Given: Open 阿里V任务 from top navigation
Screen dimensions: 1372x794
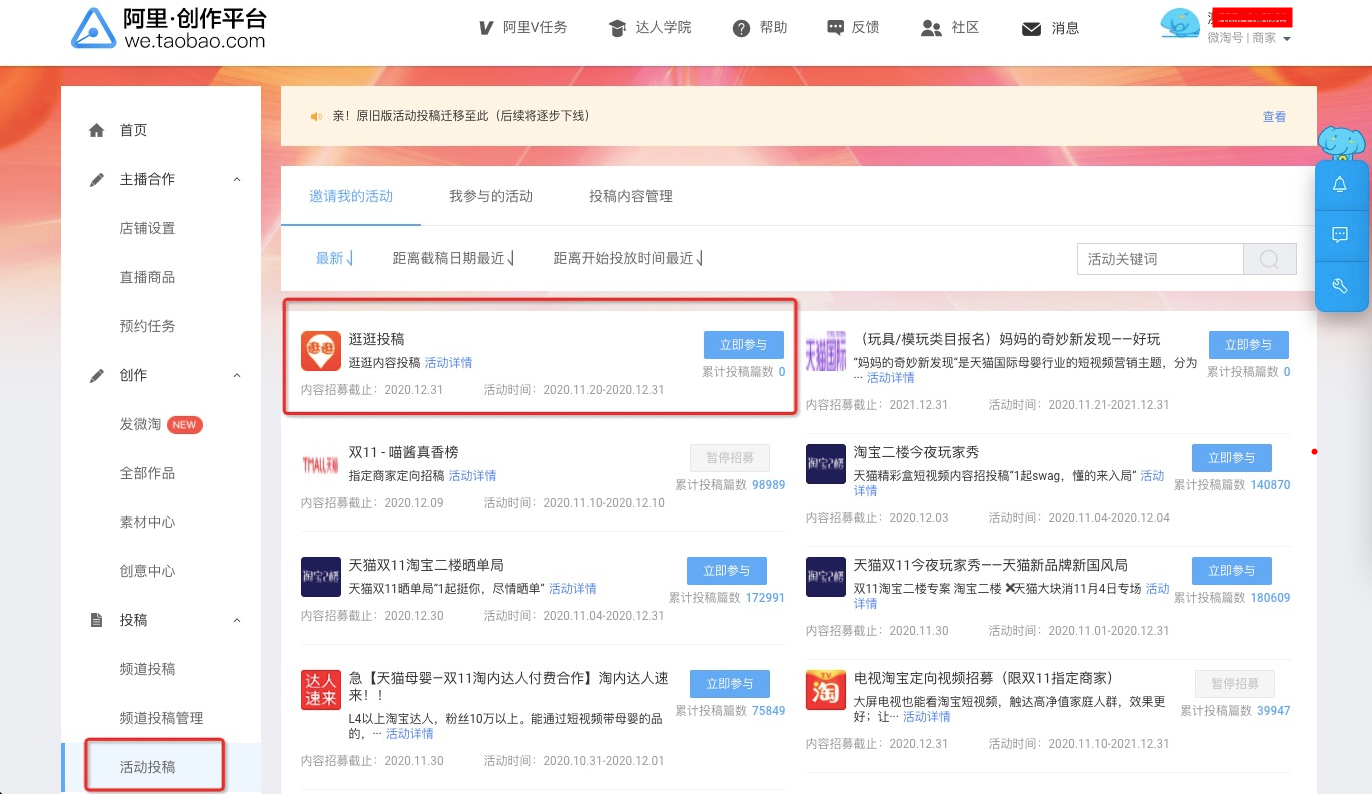Looking at the screenshot, I should point(524,28).
